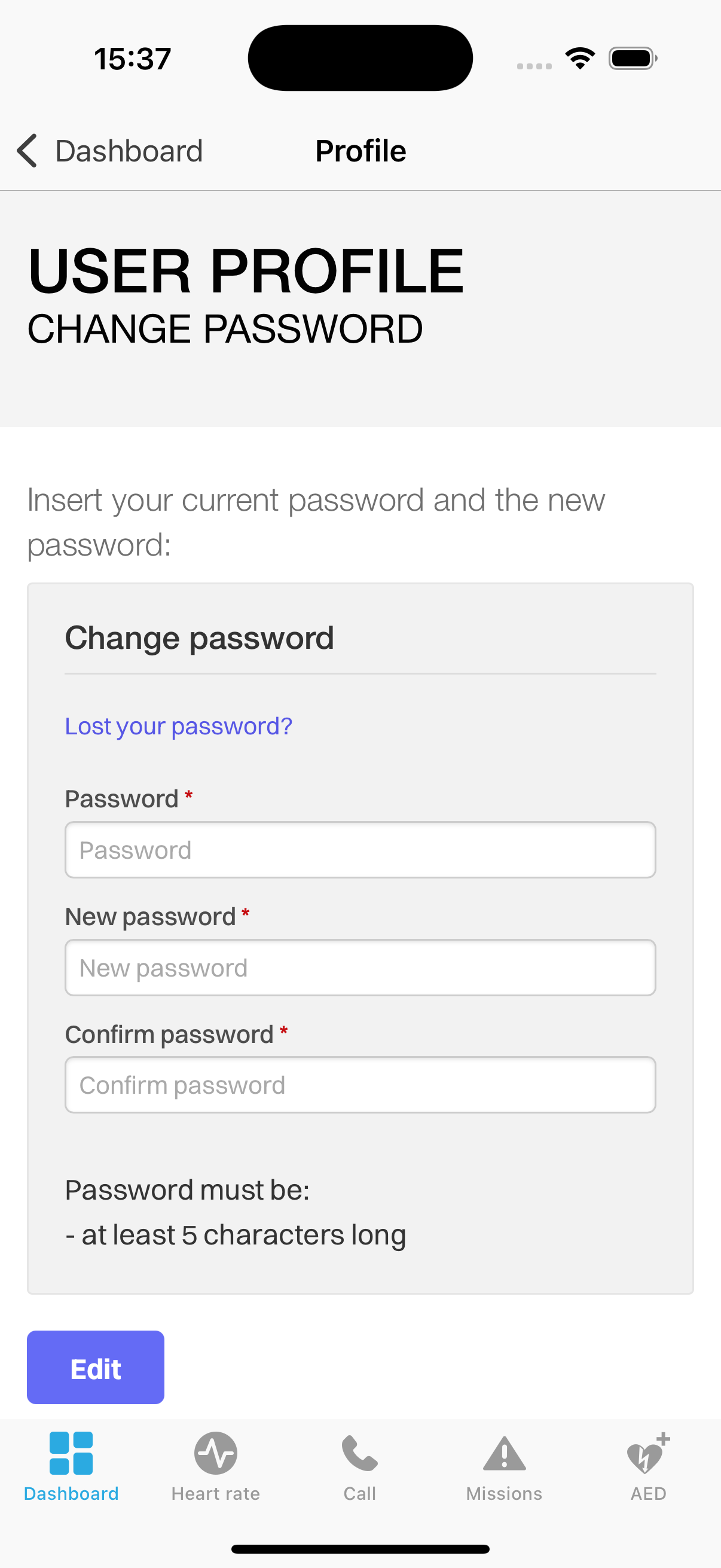
Task: Tap the back chevron arrow
Action: [28, 150]
